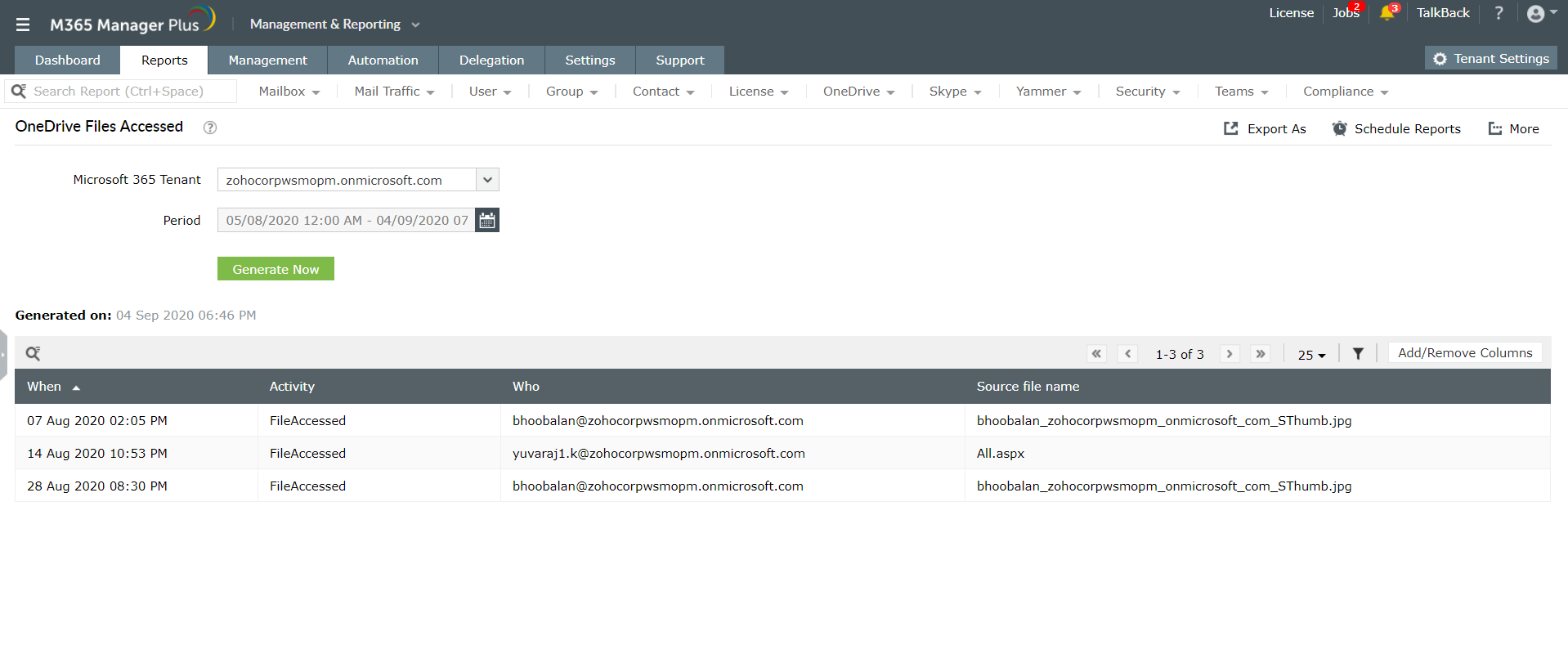Open the period calendar picker
Screen dimensions: 1568x645
pyautogui.click(x=487, y=220)
